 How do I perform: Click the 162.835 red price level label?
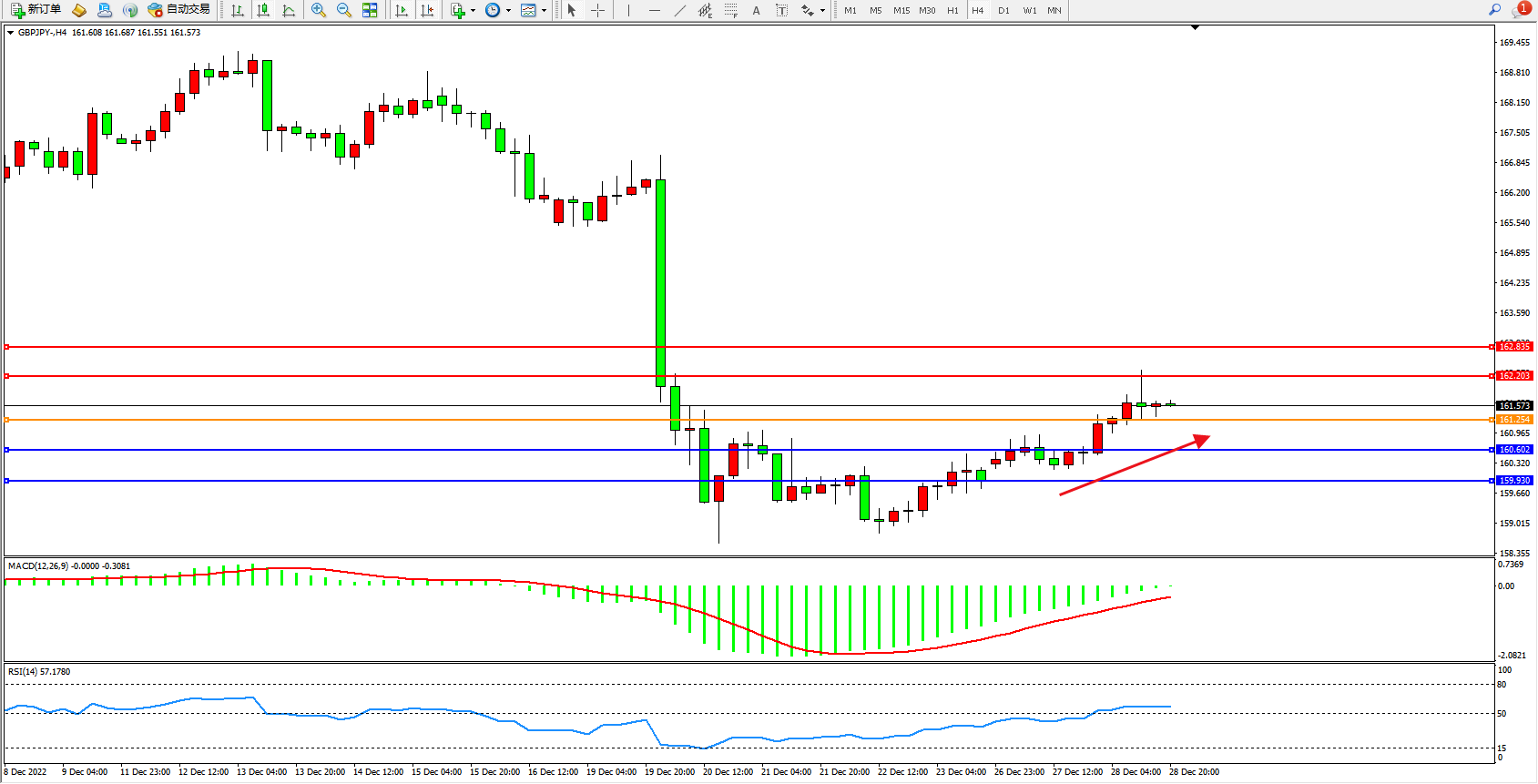(1514, 347)
